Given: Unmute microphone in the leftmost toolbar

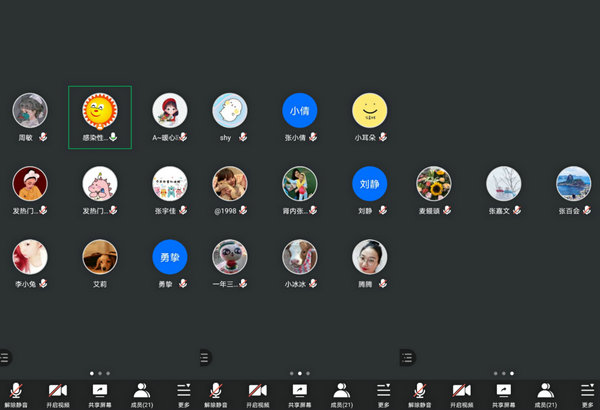Looking at the screenshot, I should coord(15,392).
